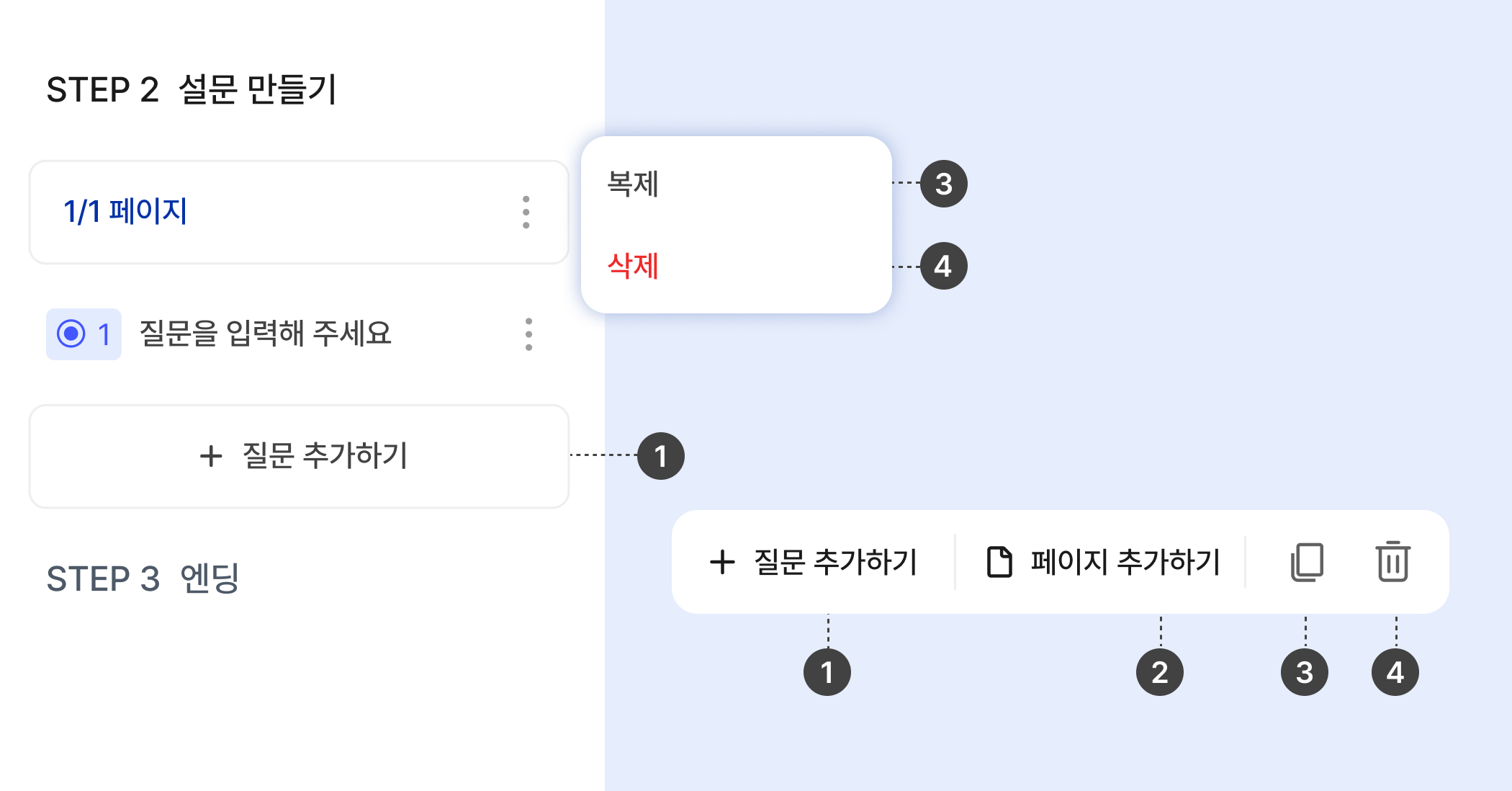Choose the red 삭제 menu option

pos(633,266)
